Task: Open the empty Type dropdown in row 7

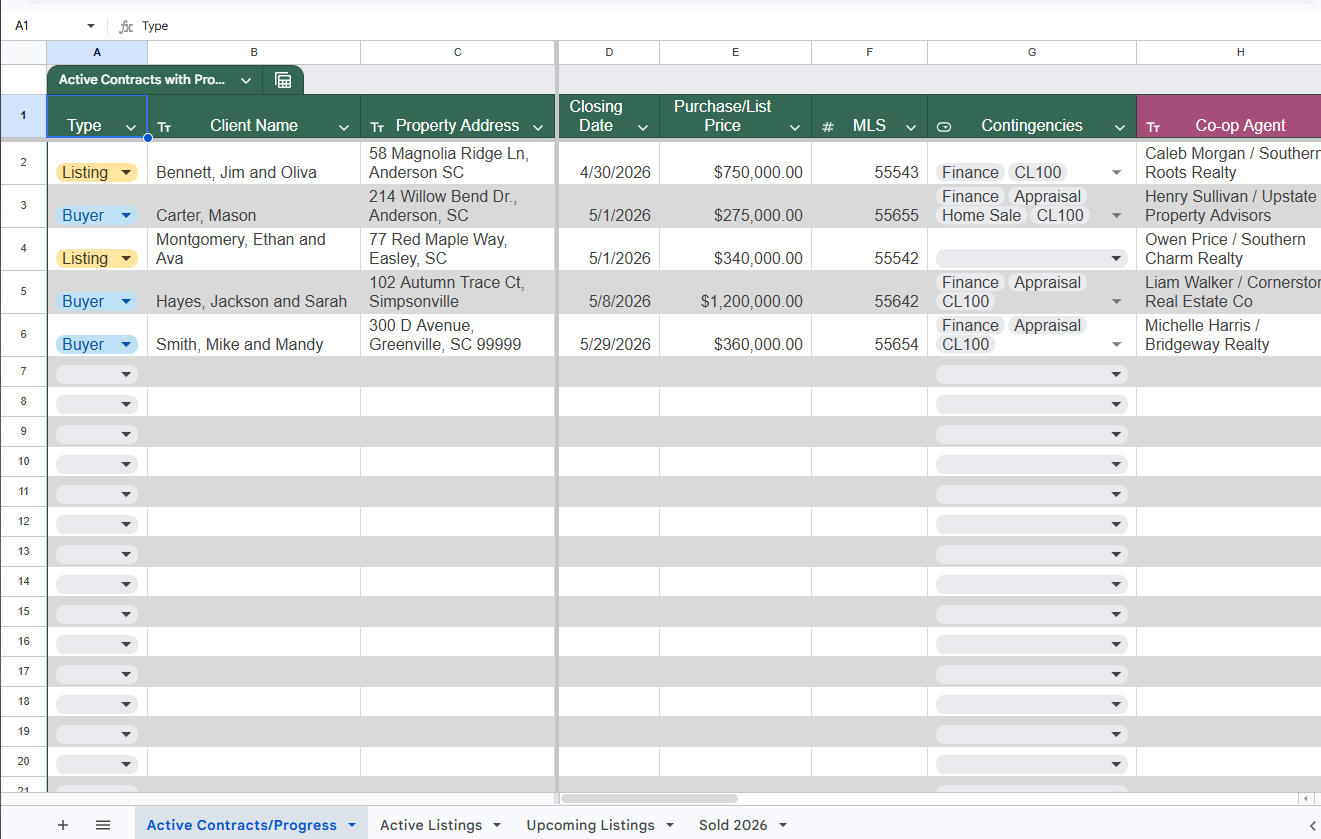Action: point(97,374)
